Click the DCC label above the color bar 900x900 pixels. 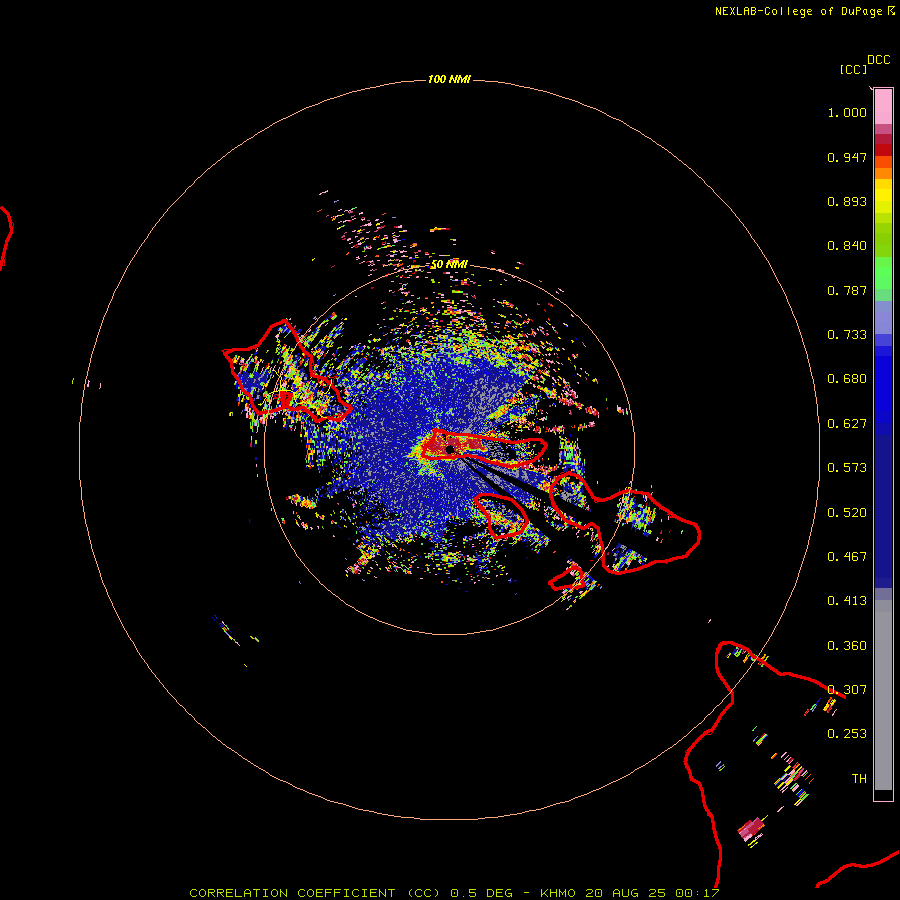pyautogui.click(x=878, y=60)
